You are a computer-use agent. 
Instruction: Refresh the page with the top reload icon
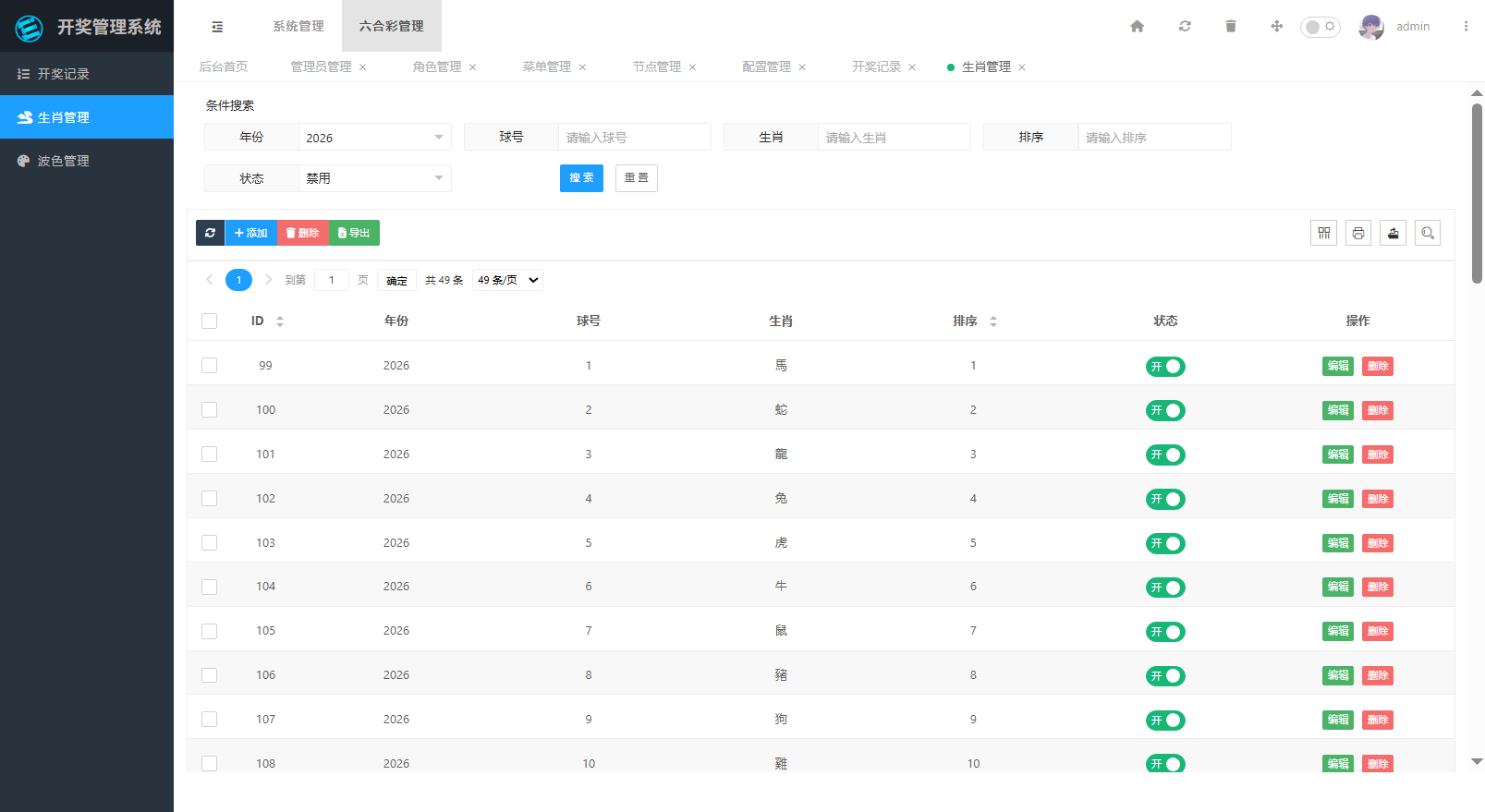1185,27
